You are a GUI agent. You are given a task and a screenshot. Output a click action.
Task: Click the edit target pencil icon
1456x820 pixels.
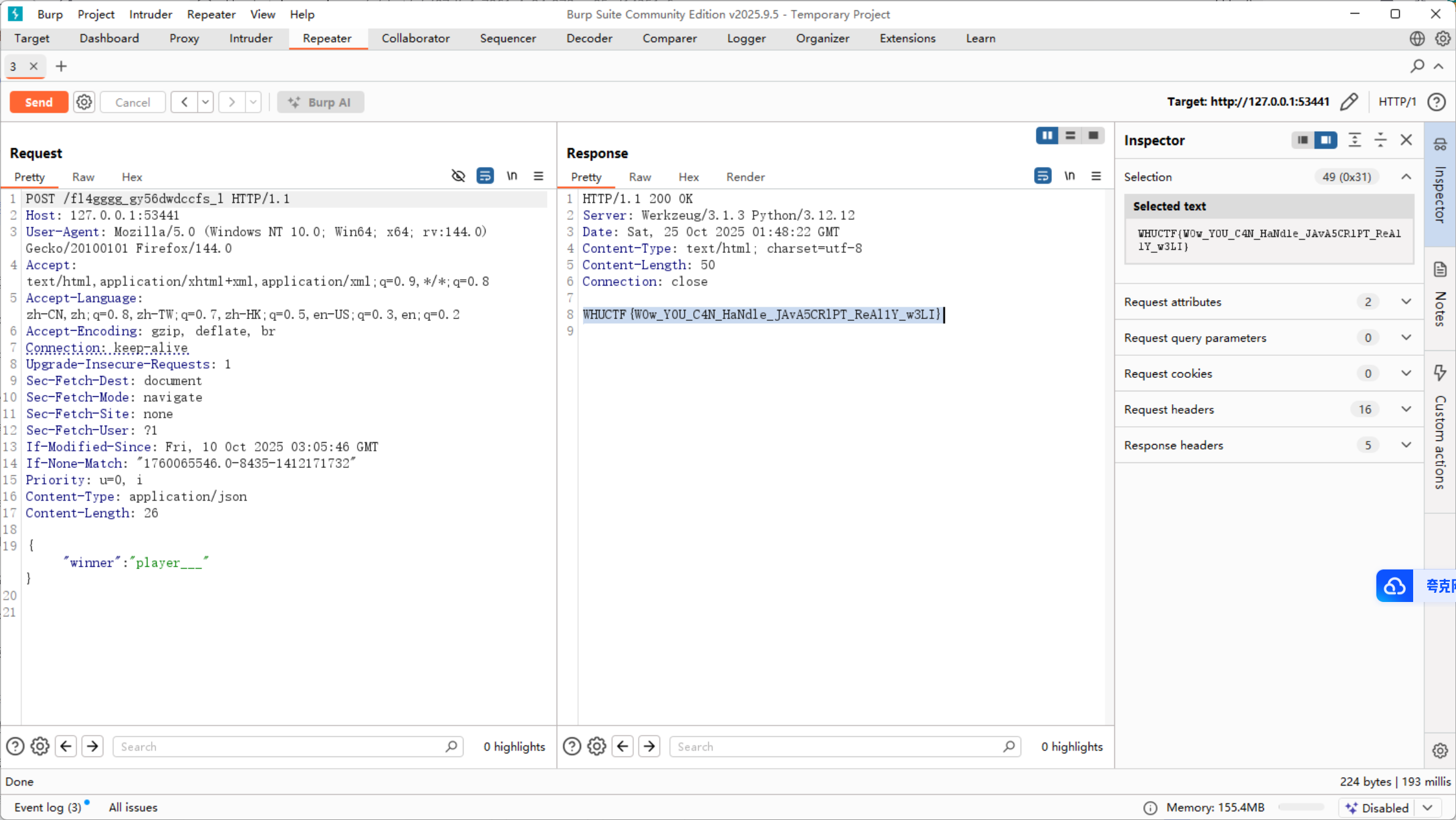[x=1349, y=102]
